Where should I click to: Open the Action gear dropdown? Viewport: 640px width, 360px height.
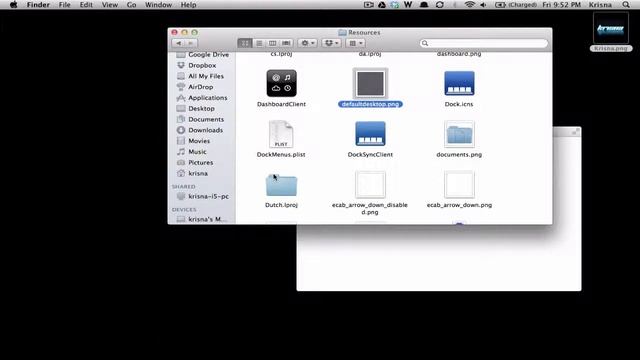(307, 43)
